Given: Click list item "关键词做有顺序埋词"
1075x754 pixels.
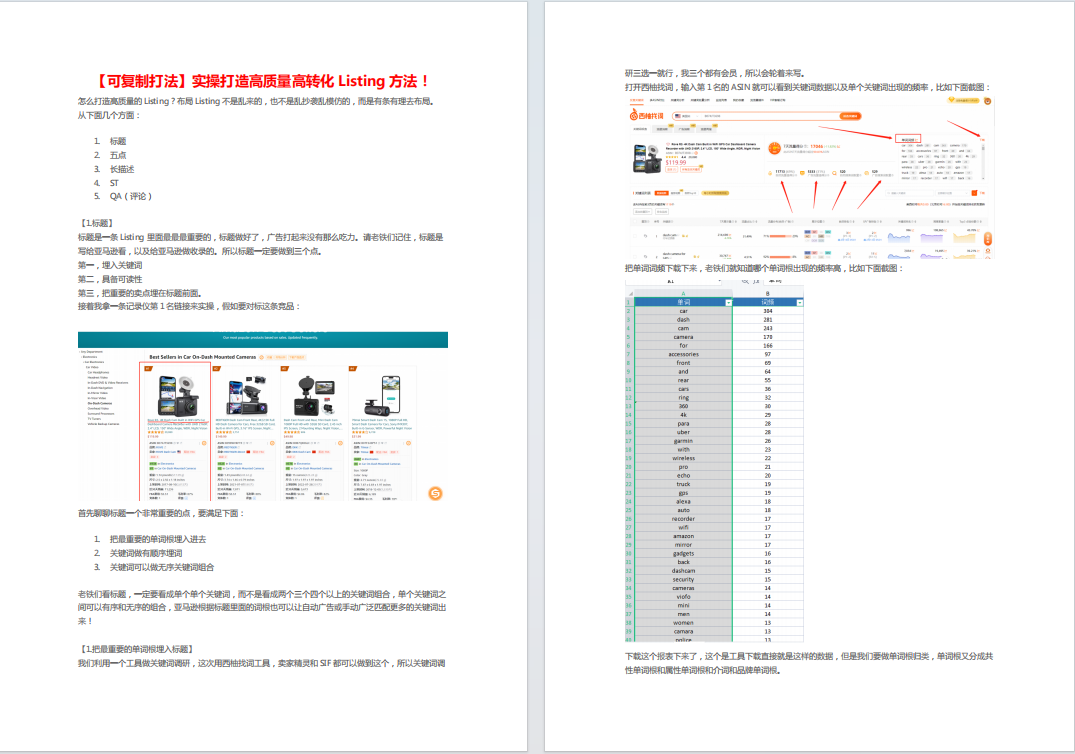Looking at the screenshot, I should pos(146,553).
